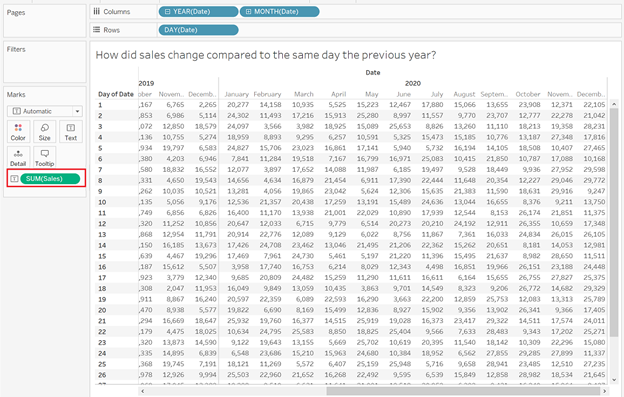Click the cell with value 24,636
The image size is (624, 397).
coord(432,202)
